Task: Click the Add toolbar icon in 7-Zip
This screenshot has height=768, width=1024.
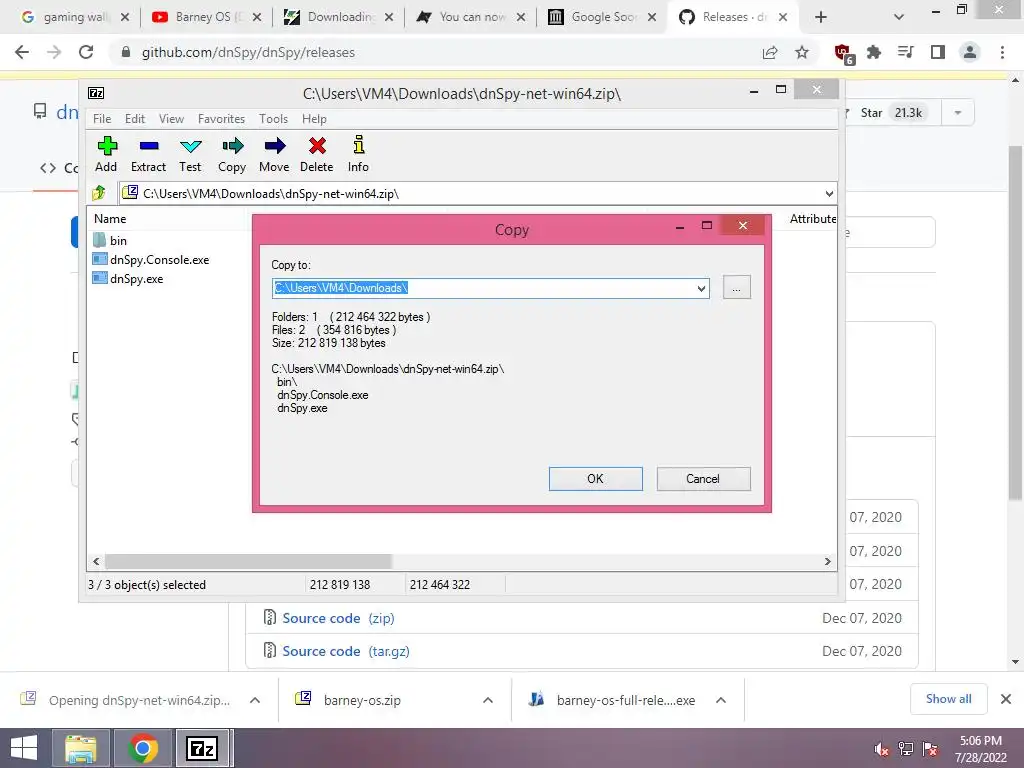Action: (106, 155)
